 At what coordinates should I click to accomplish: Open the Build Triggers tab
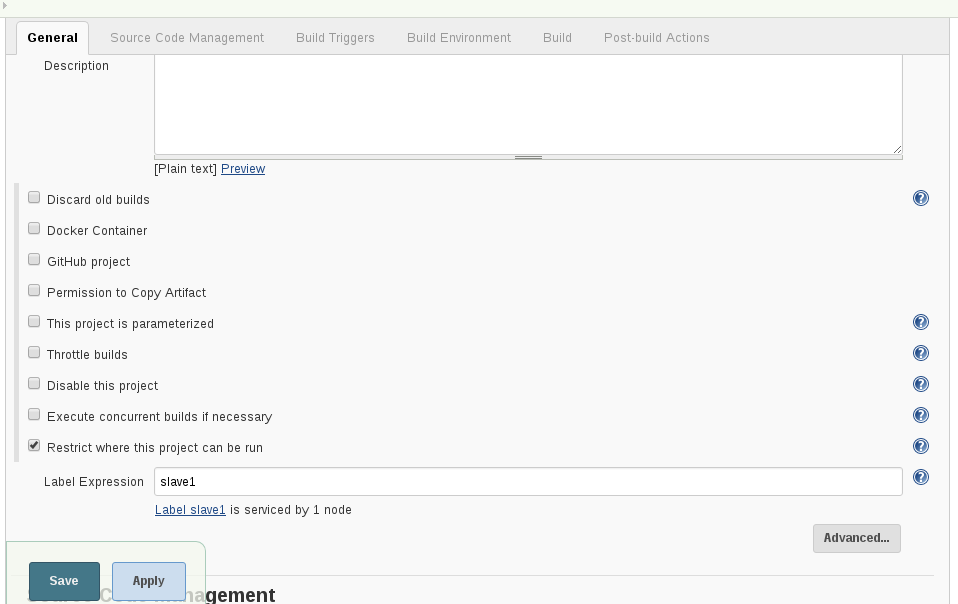(334, 37)
